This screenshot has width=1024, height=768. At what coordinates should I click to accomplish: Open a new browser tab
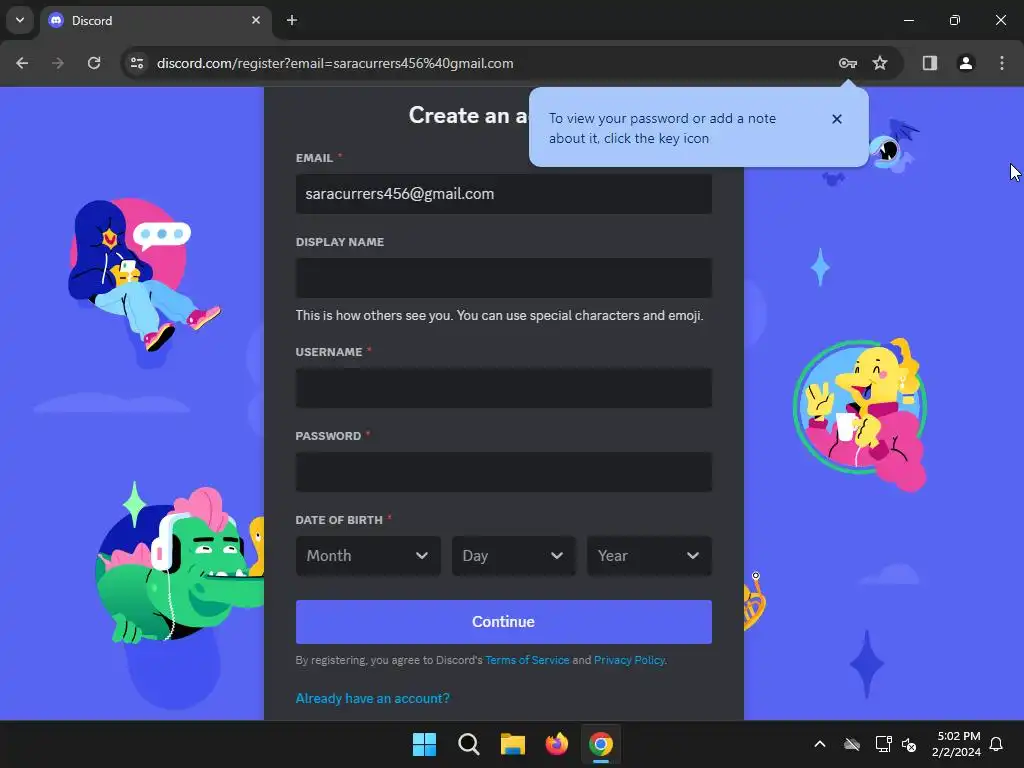pos(292,20)
